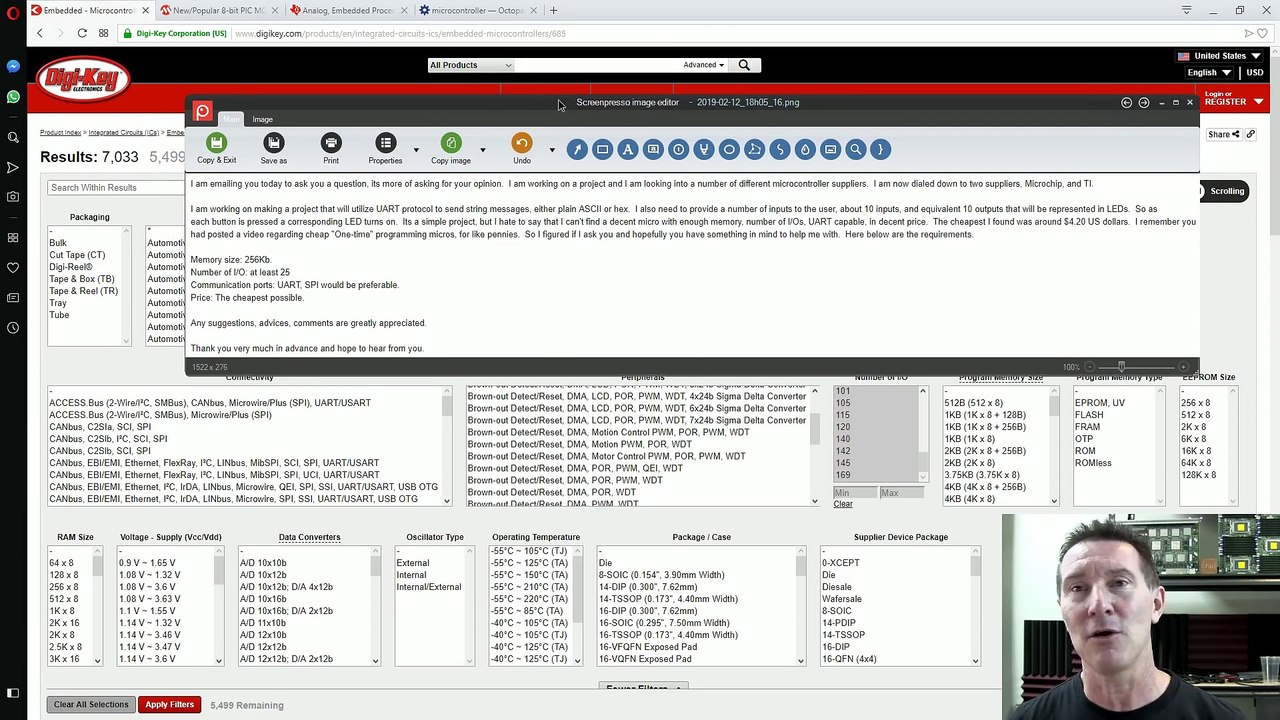
Task: Go to next image in Screenpresso editor
Action: click(x=1144, y=102)
